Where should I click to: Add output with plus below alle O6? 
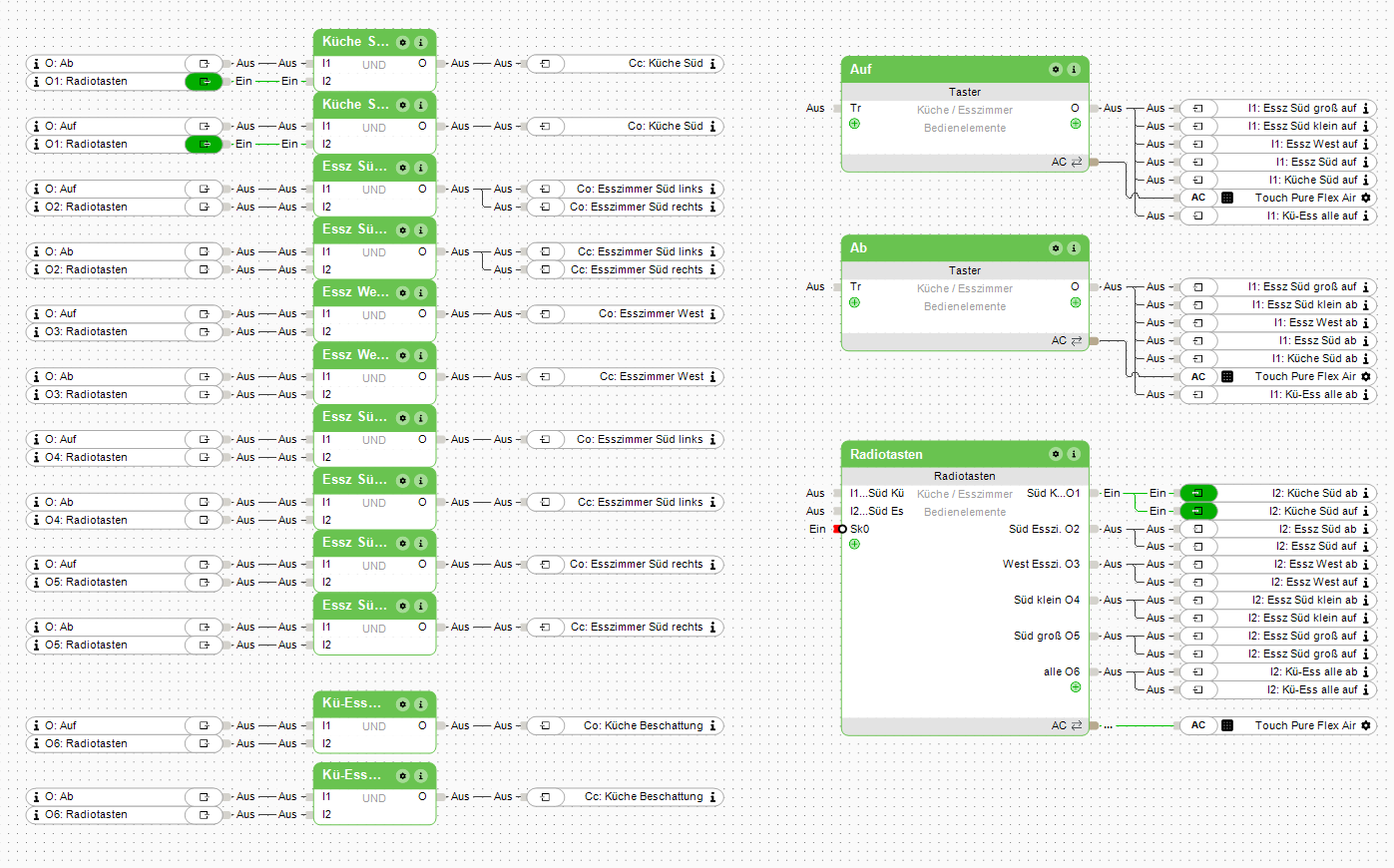click(1076, 687)
